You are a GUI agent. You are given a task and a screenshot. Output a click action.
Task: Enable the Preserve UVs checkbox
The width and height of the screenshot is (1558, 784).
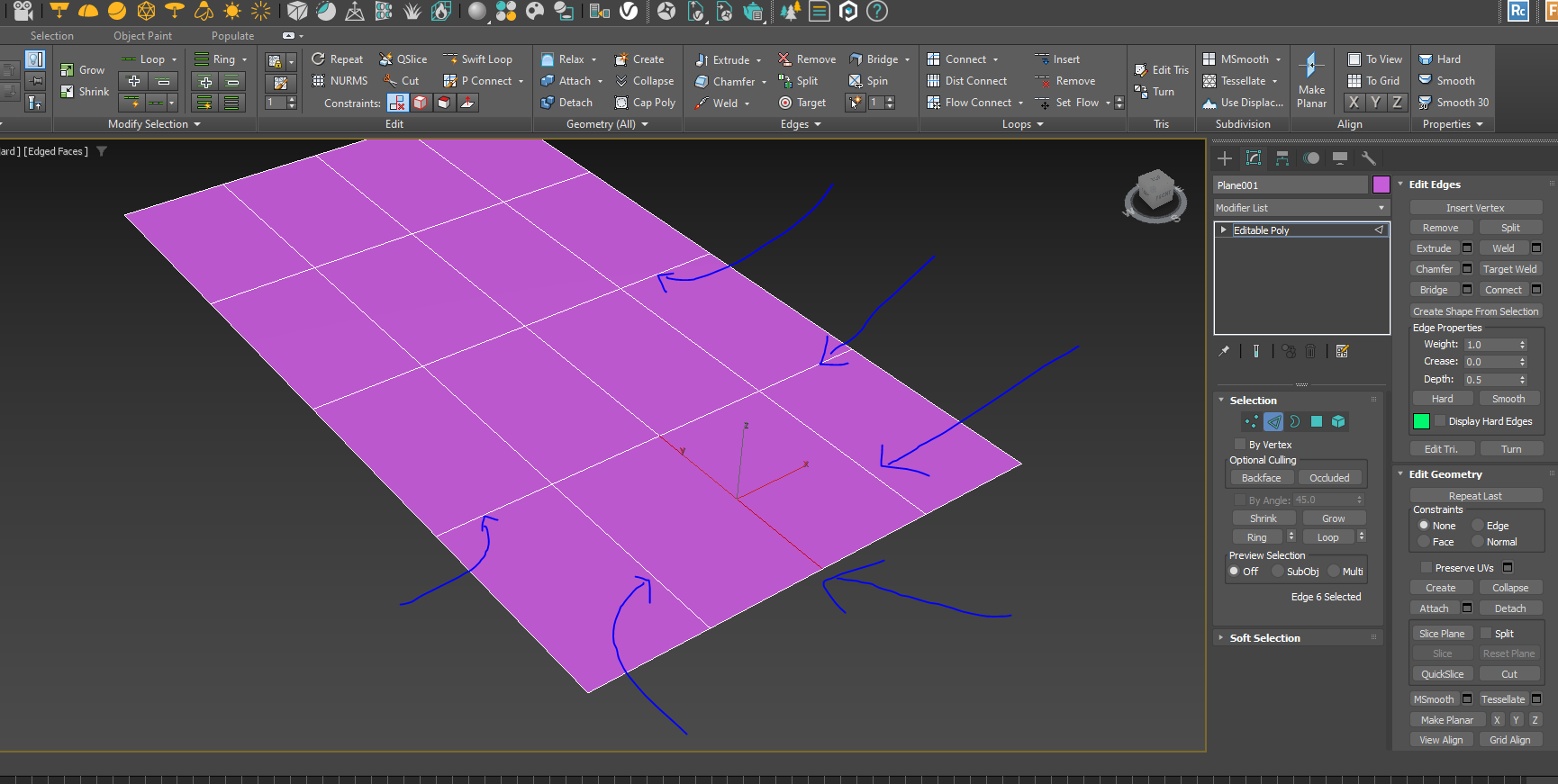point(1426,568)
